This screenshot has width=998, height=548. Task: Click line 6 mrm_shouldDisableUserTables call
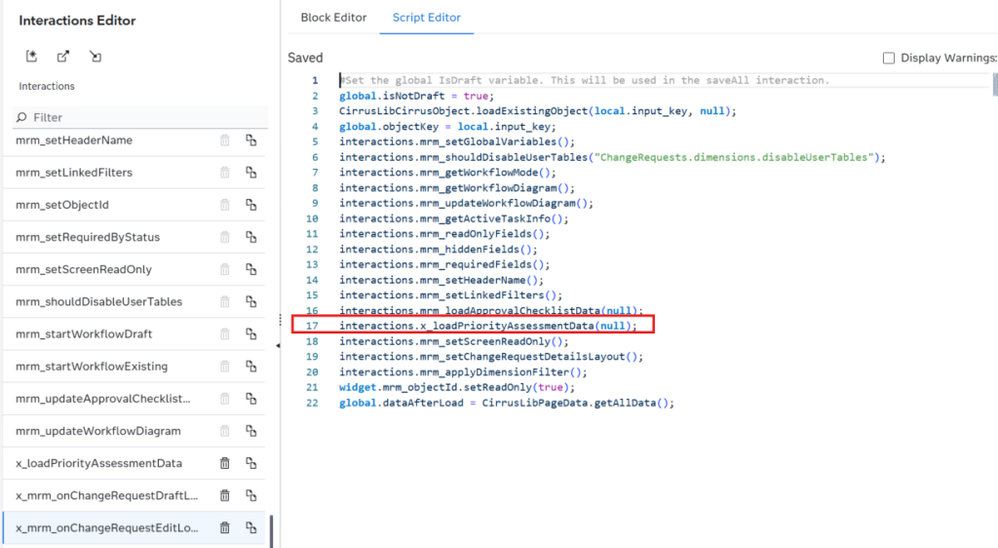612,157
